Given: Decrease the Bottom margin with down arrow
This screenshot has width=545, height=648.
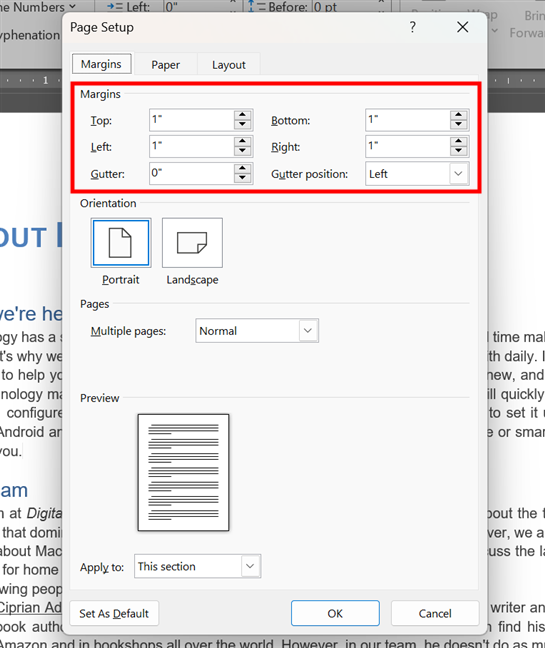Looking at the screenshot, I should click(459, 124).
